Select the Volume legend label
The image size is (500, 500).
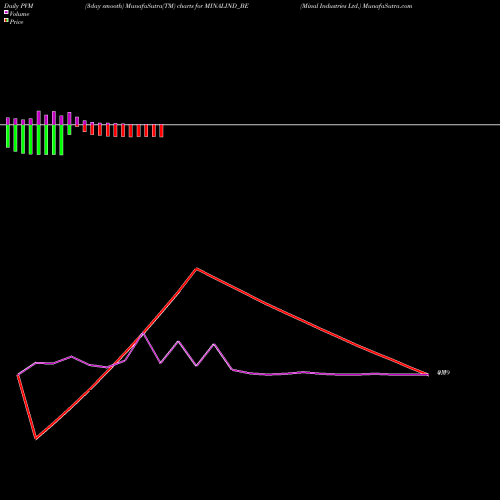pyautogui.click(x=19, y=14)
